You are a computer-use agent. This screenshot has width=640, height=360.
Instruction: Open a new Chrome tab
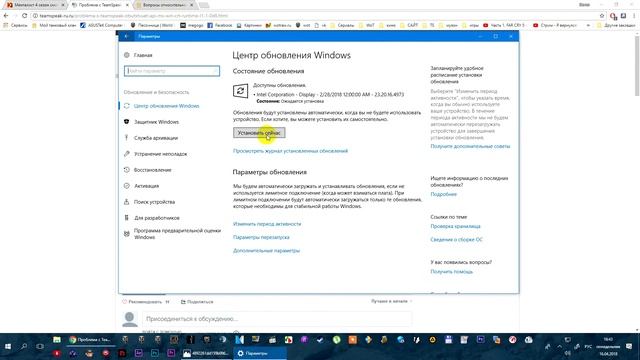point(204,5)
